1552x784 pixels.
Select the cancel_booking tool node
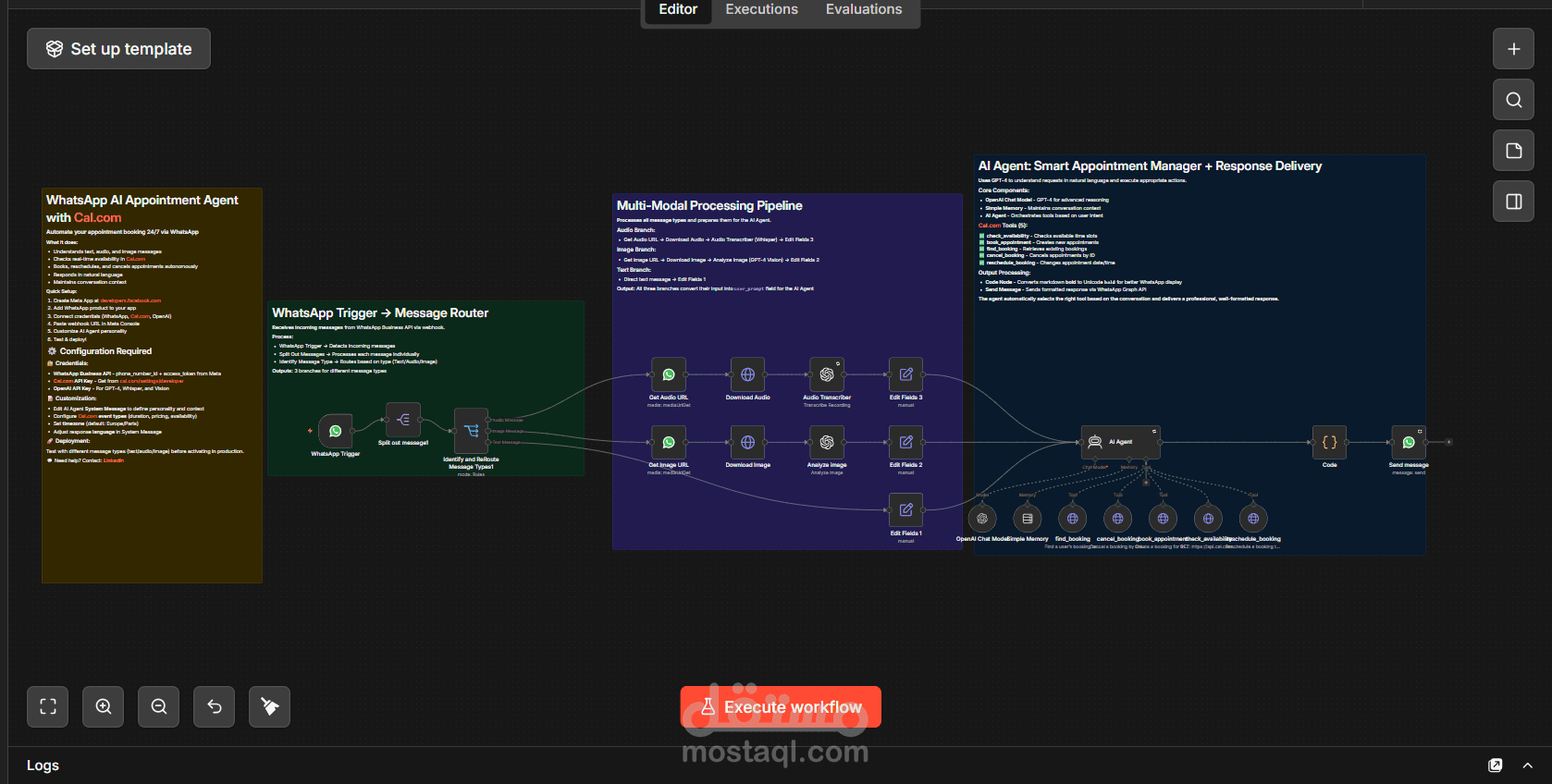pyautogui.click(x=1117, y=519)
